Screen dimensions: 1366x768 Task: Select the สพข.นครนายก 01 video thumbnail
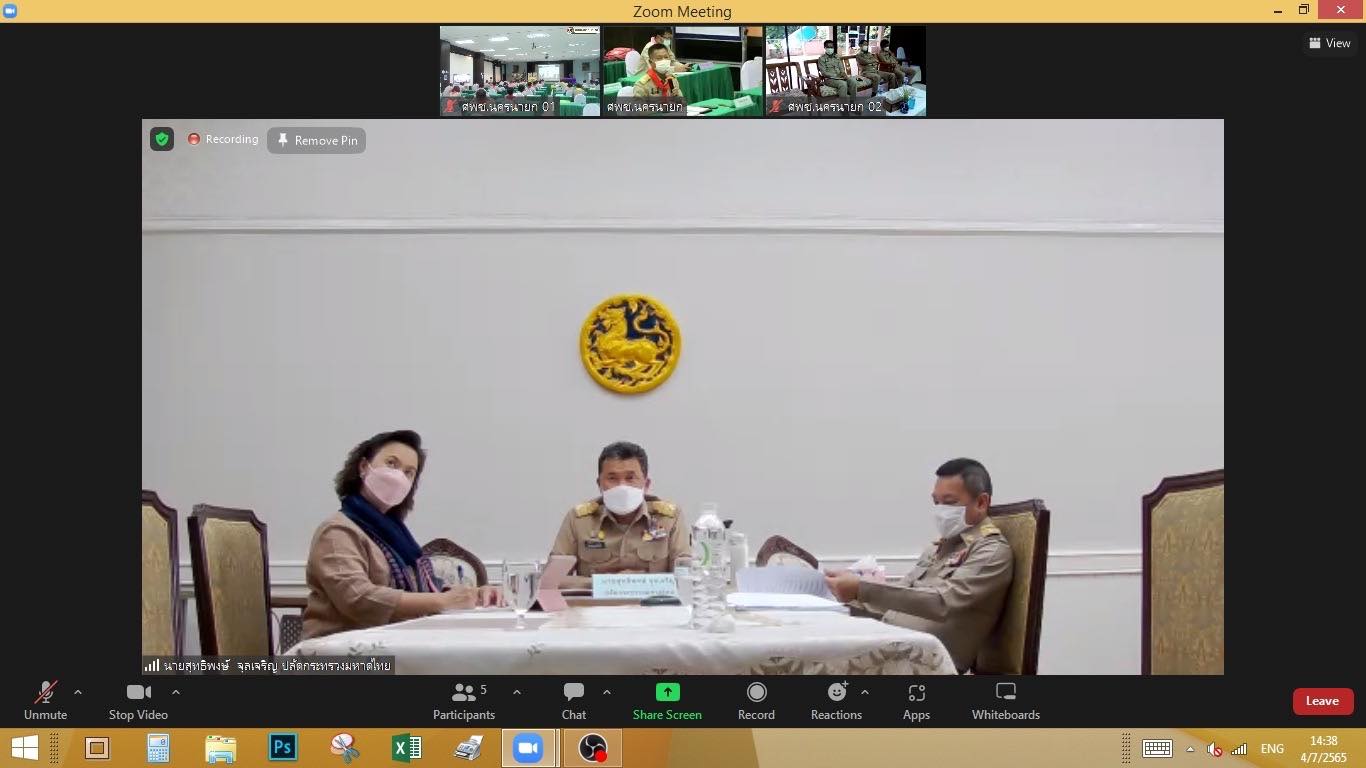click(x=520, y=71)
